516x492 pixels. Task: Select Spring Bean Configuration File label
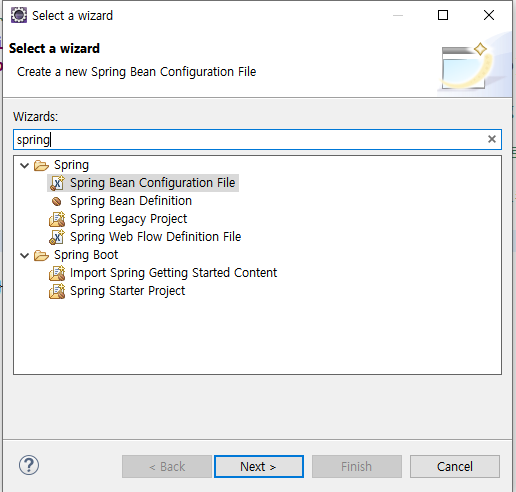pos(152,183)
